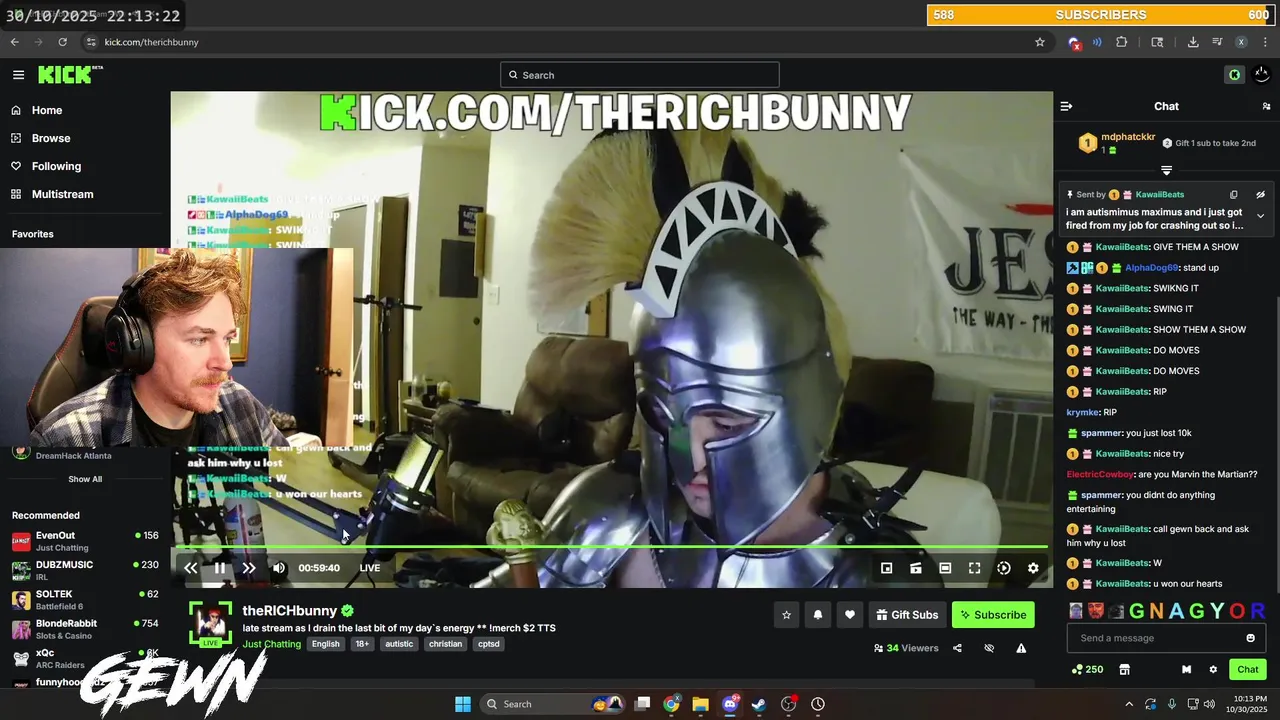This screenshot has height=720, width=1280.
Task: Add theRICHbunny to favorites star
Action: [786, 615]
